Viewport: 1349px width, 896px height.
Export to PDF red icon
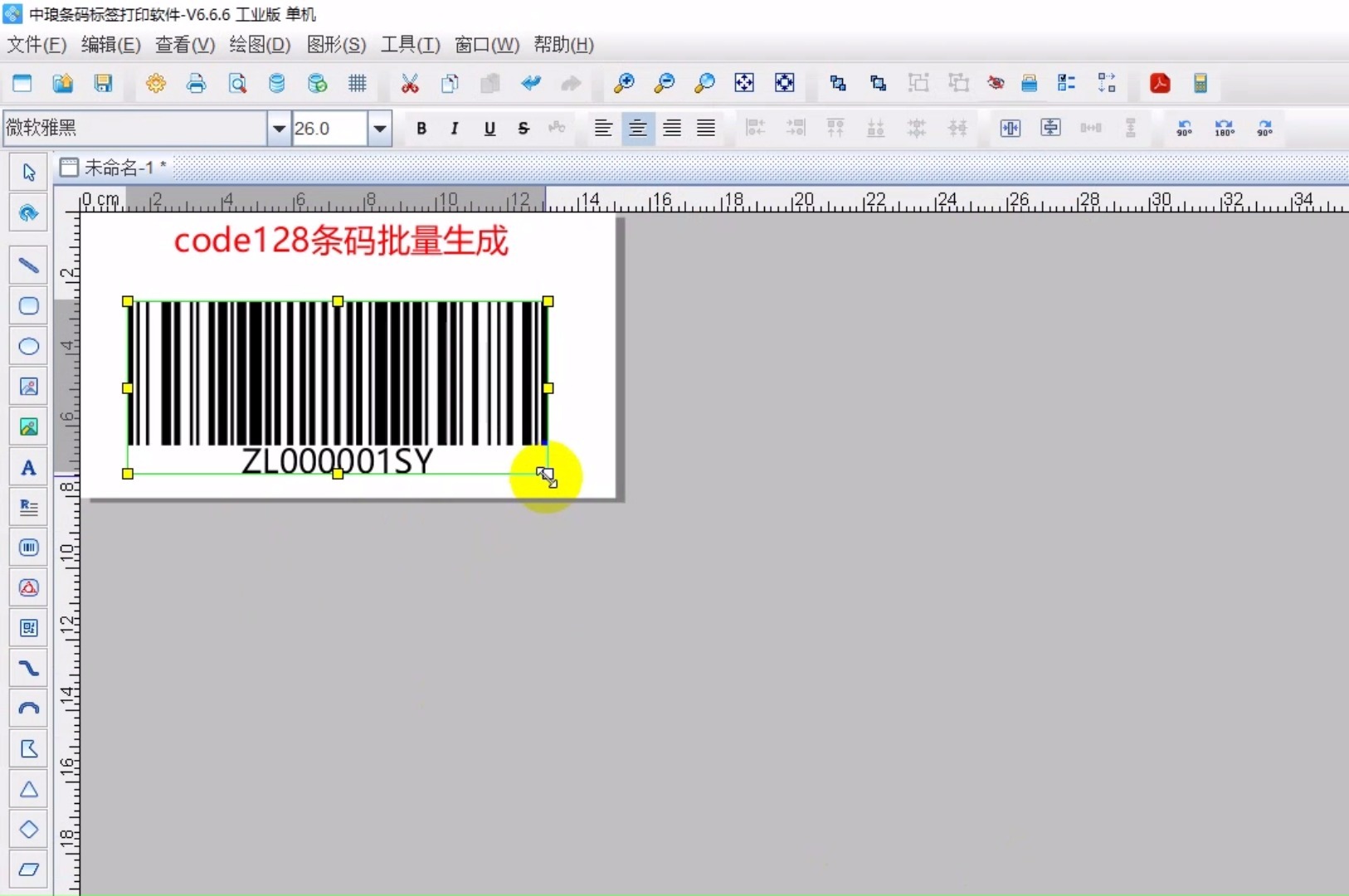1160,83
